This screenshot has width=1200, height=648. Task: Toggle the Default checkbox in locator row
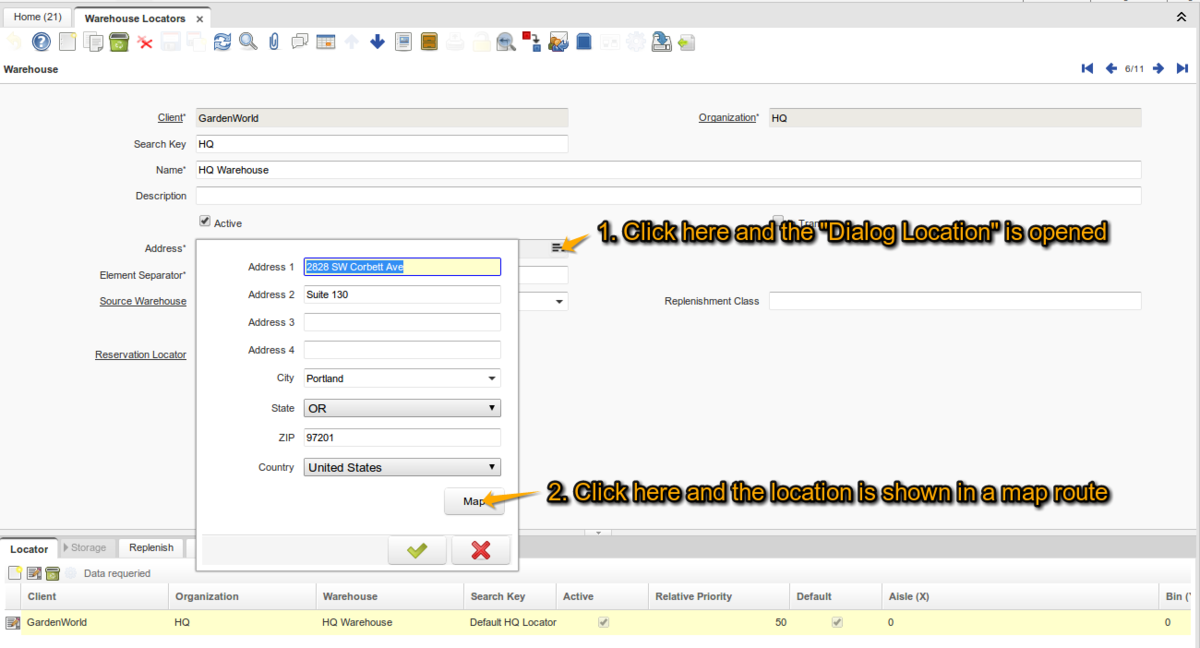coord(837,622)
